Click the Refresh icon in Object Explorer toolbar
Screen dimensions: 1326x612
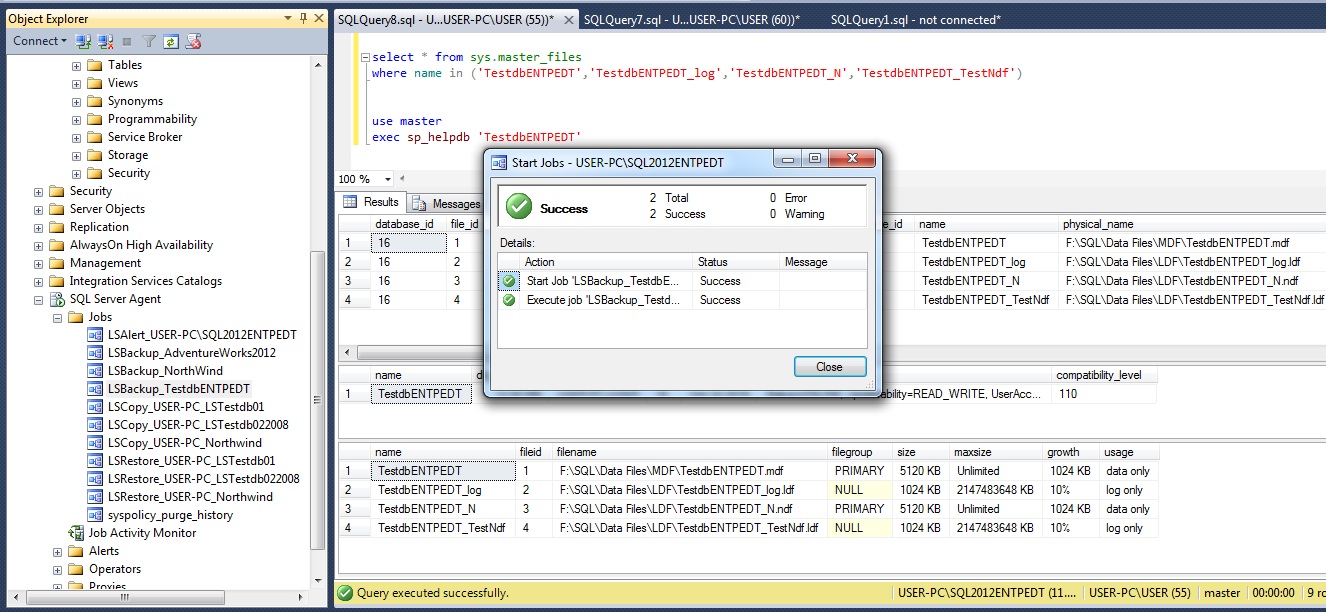click(x=171, y=41)
